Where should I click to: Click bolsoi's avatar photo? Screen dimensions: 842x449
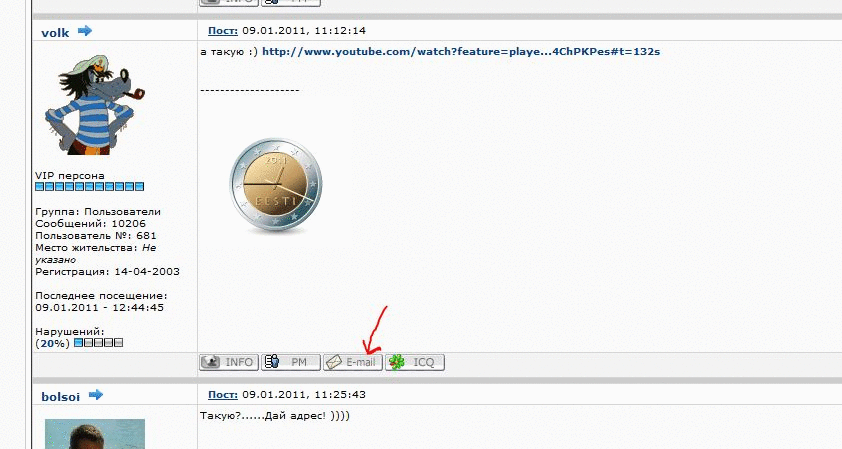tap(95, 434)
